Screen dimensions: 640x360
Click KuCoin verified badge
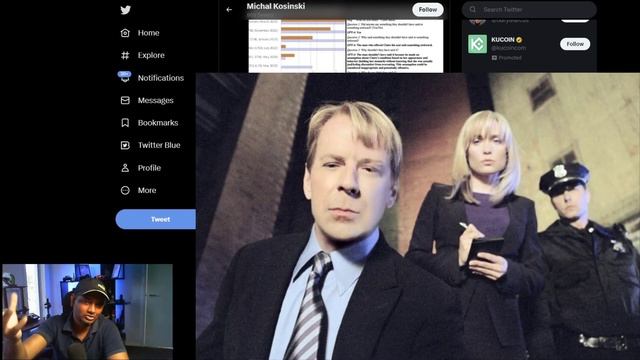519,40
